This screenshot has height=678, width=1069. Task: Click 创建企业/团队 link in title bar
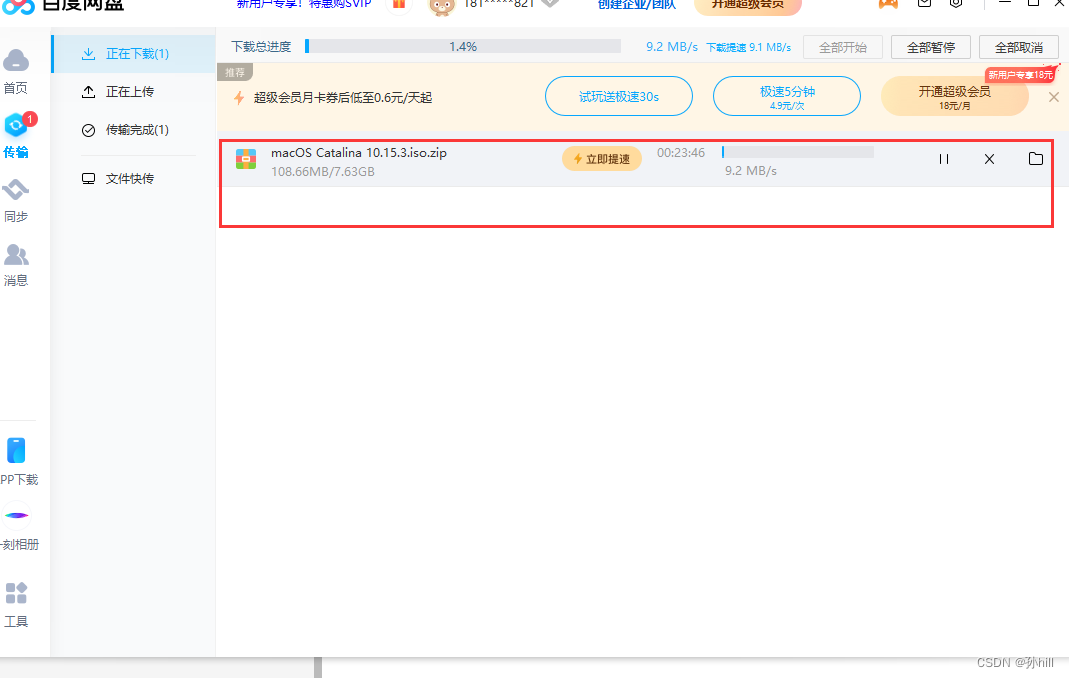pyautogui.click(x=637, y=5)
